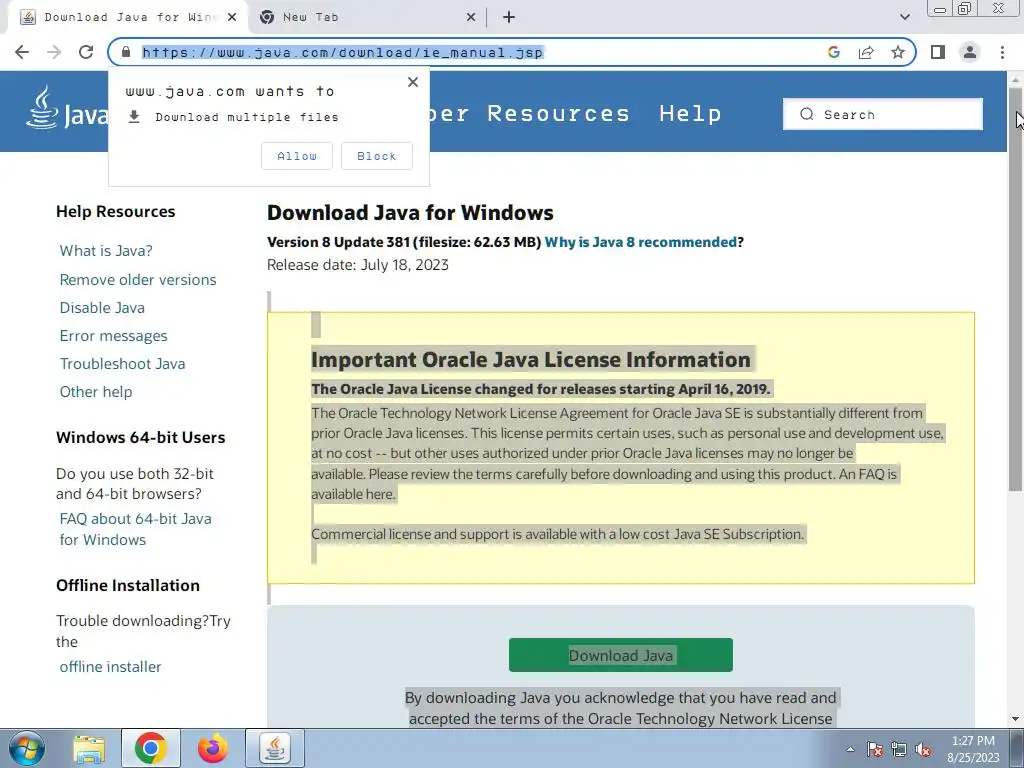This screenshot has height=768, width=1024.
Task: Click the search magnifier icon
Action: (807, 114)
